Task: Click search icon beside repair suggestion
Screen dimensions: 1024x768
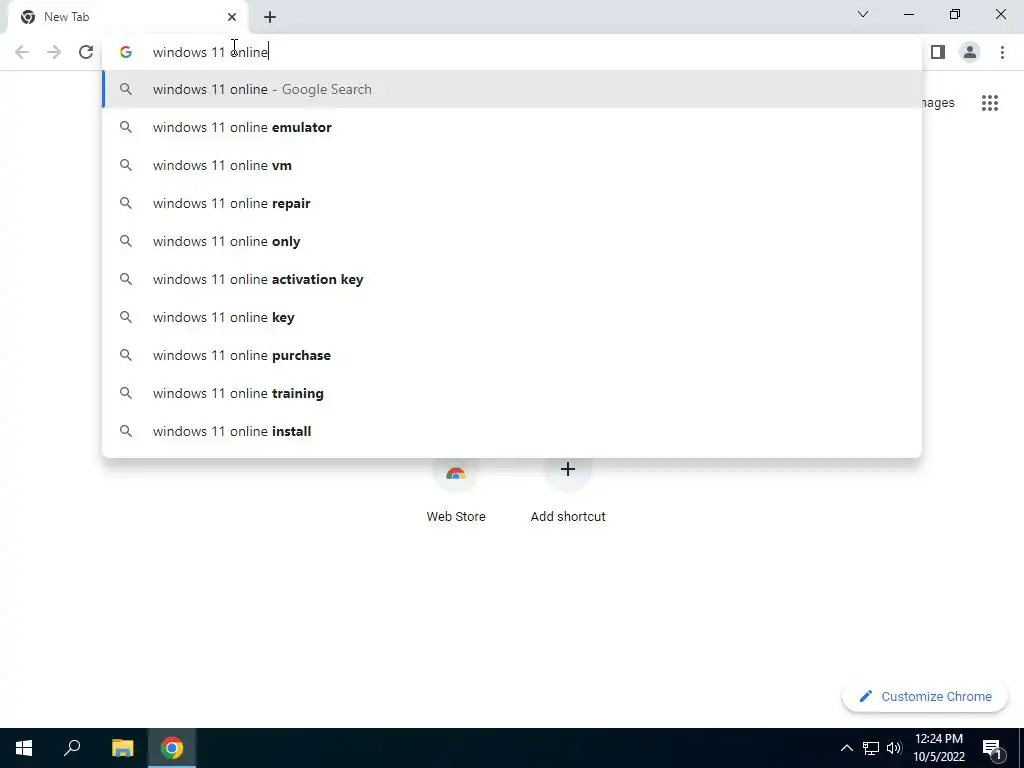Action: (x=125, y=203)
